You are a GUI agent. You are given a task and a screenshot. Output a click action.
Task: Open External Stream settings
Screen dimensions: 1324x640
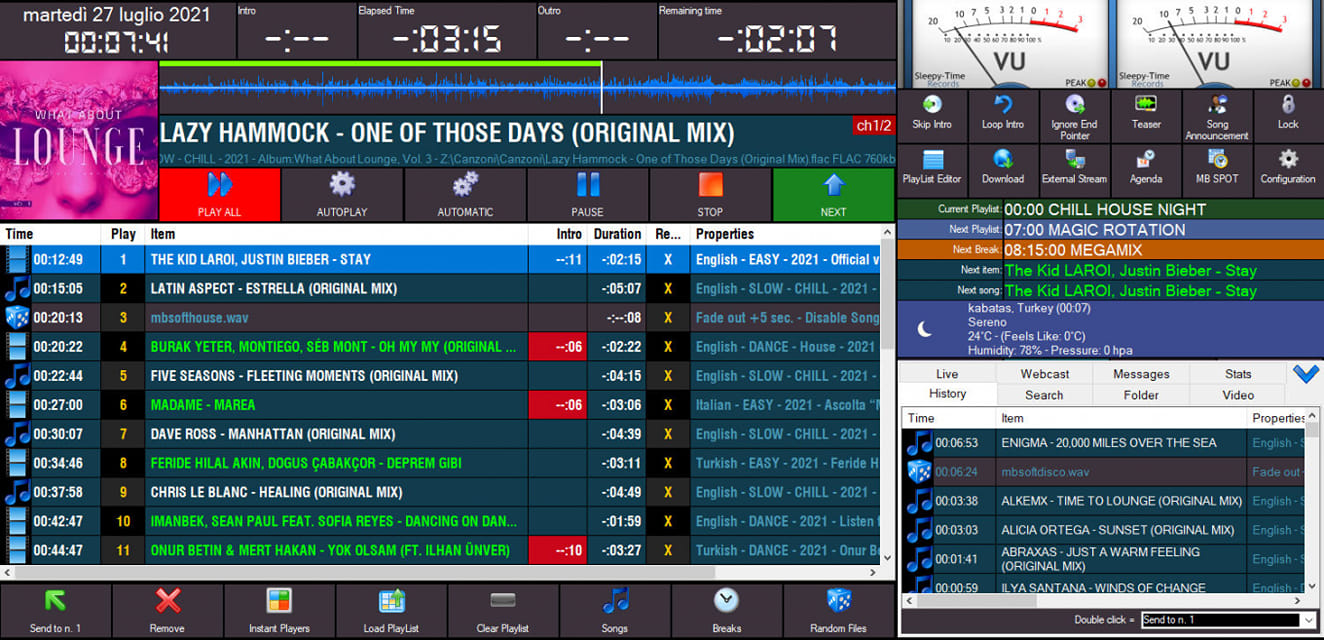click(1074, 169)
